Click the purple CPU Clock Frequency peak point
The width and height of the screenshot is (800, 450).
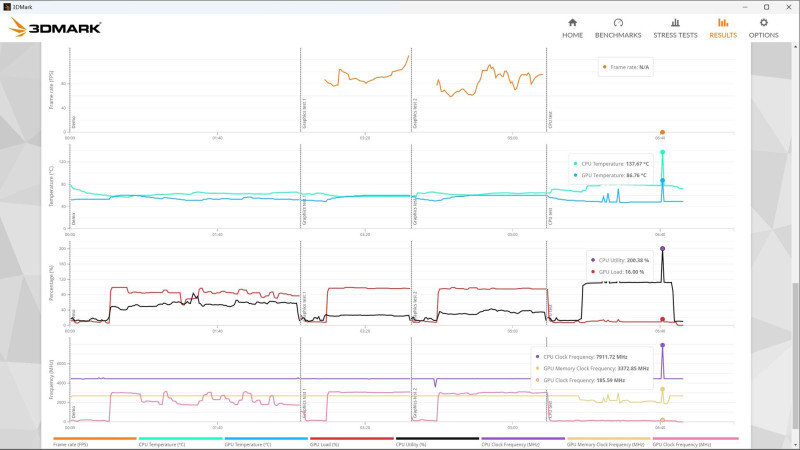[x=662, y=345]
